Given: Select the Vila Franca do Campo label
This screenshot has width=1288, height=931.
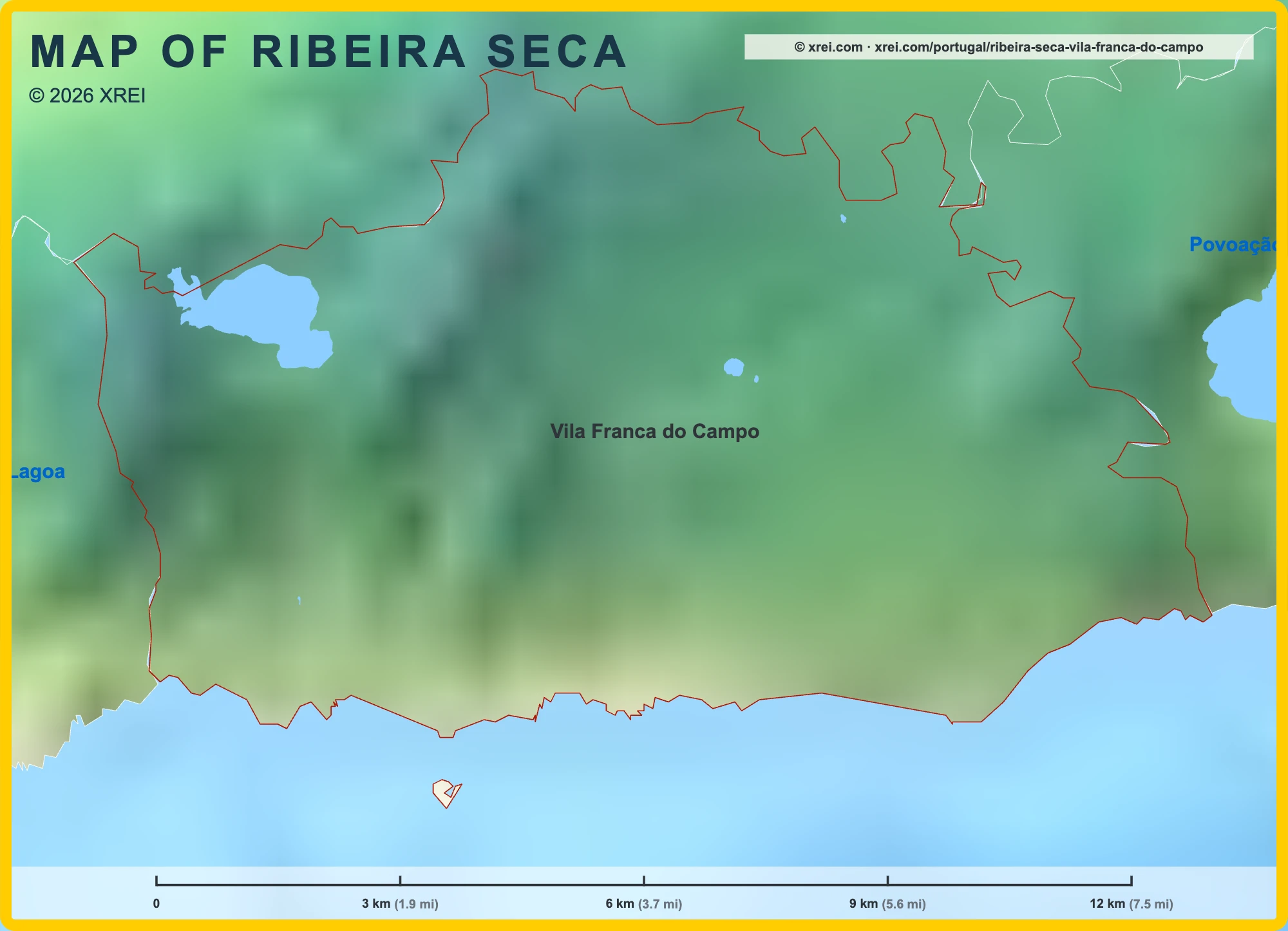Looking at the screenshot, I should click(x=654, y=431).
